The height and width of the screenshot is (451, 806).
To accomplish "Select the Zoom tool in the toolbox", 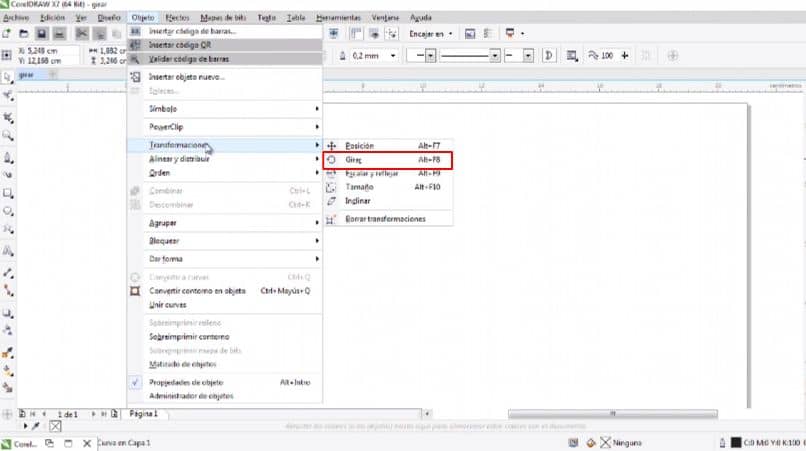I will pos(7,136).
